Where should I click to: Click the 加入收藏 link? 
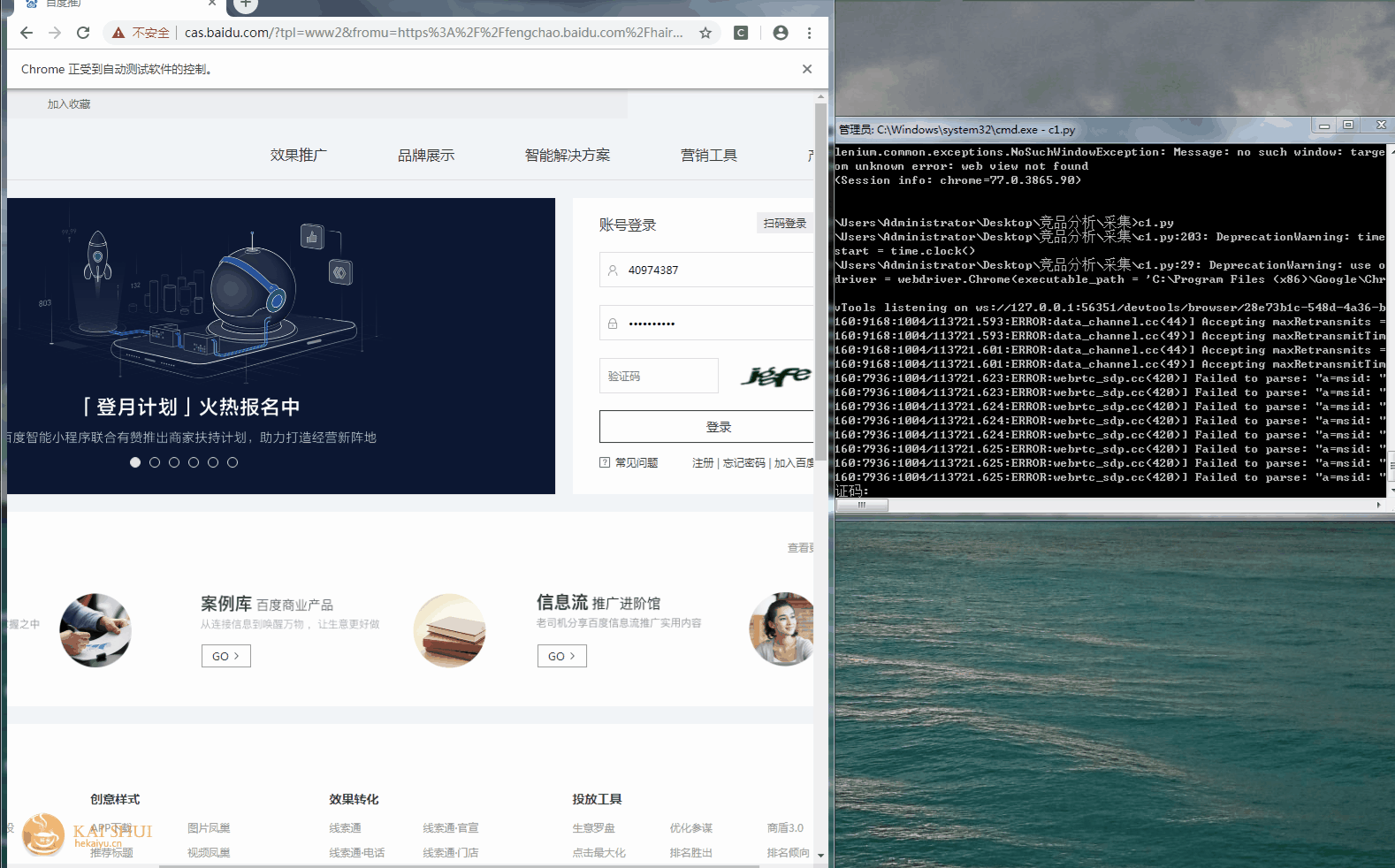point(69,104)
